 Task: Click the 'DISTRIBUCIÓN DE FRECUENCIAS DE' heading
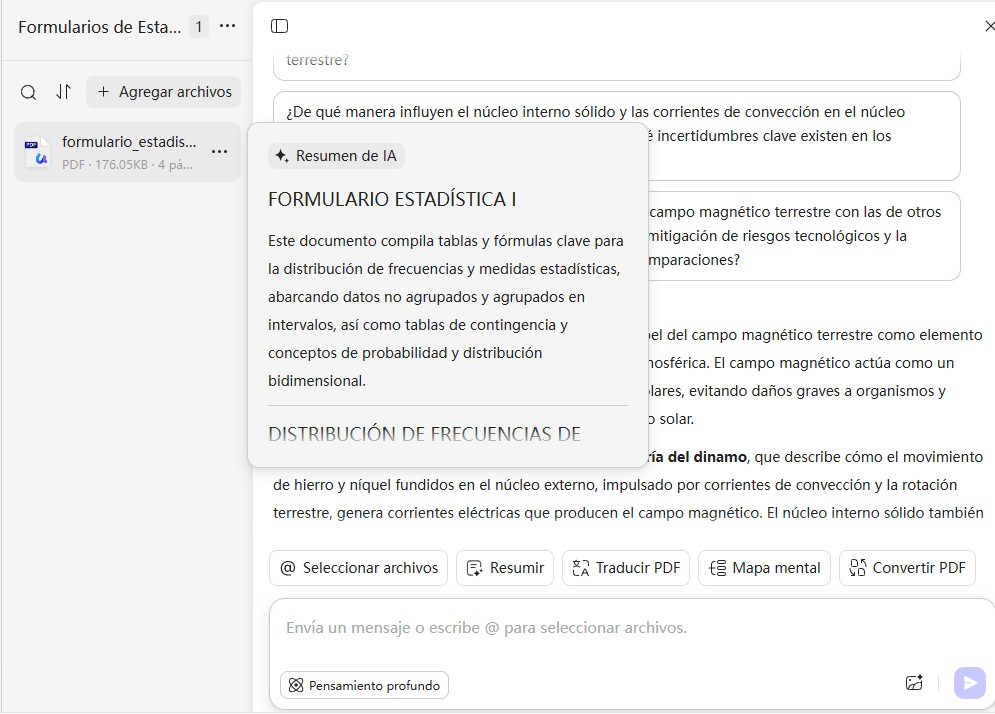(424, 434)
